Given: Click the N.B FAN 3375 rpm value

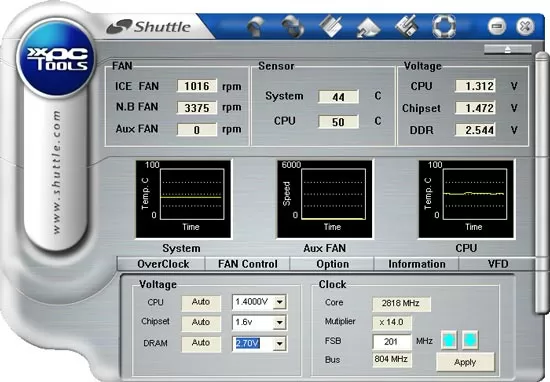Looking at the screenshot, I should (197, 108).
